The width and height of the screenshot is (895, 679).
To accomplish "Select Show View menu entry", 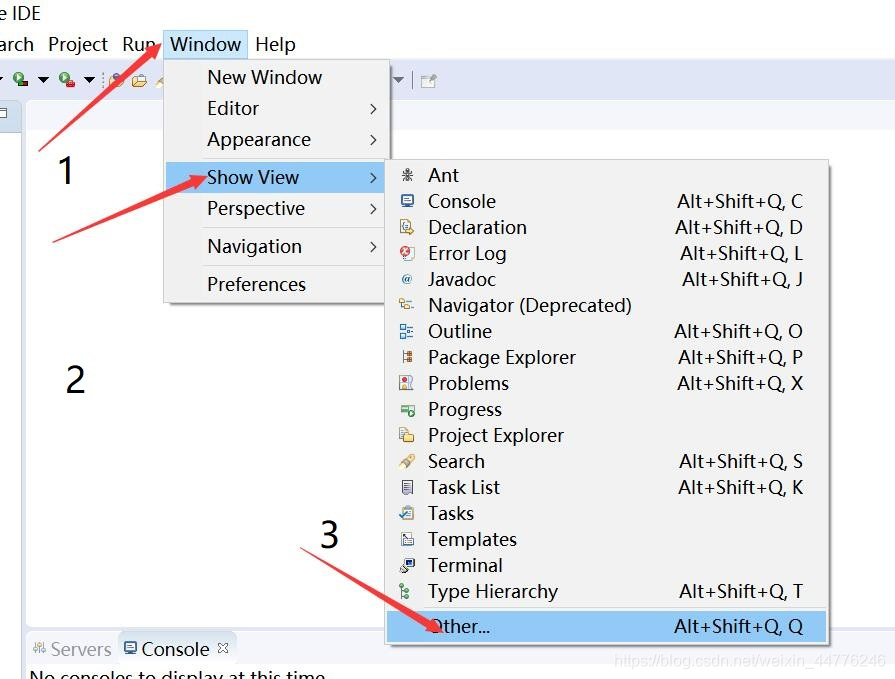I will click(x=277, y=177).
